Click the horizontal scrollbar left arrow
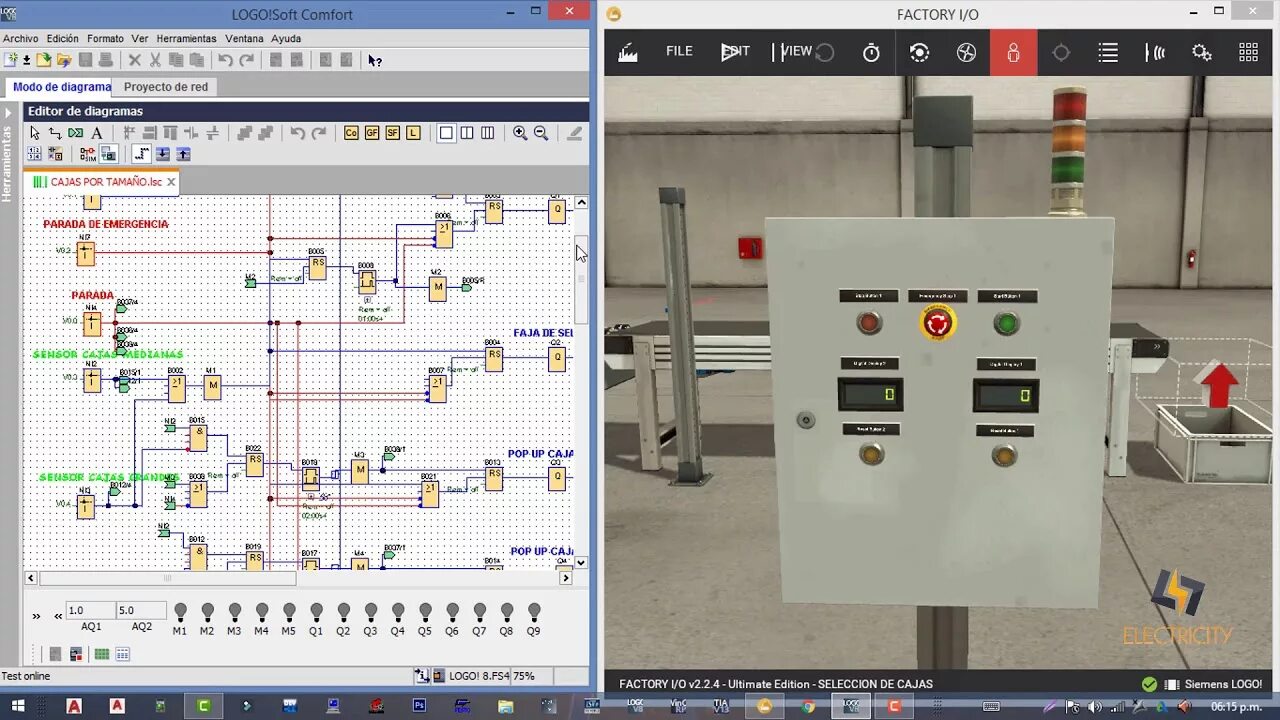Screen dimensions: 1280x720 coord(31,578)
